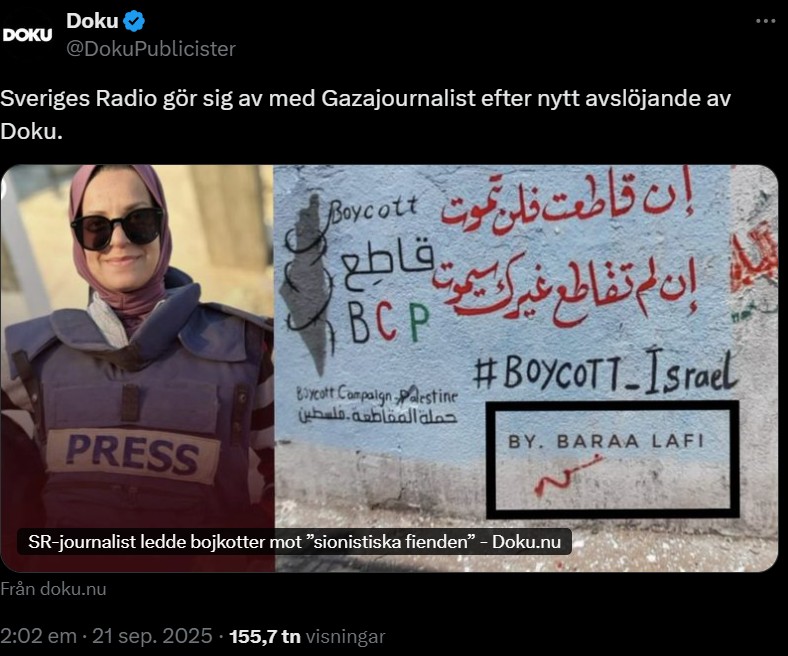Follow the "Från doku.nu" source link
Image resolution: width=788 pixels, height=656 pixels.
[x=53, y=589]
